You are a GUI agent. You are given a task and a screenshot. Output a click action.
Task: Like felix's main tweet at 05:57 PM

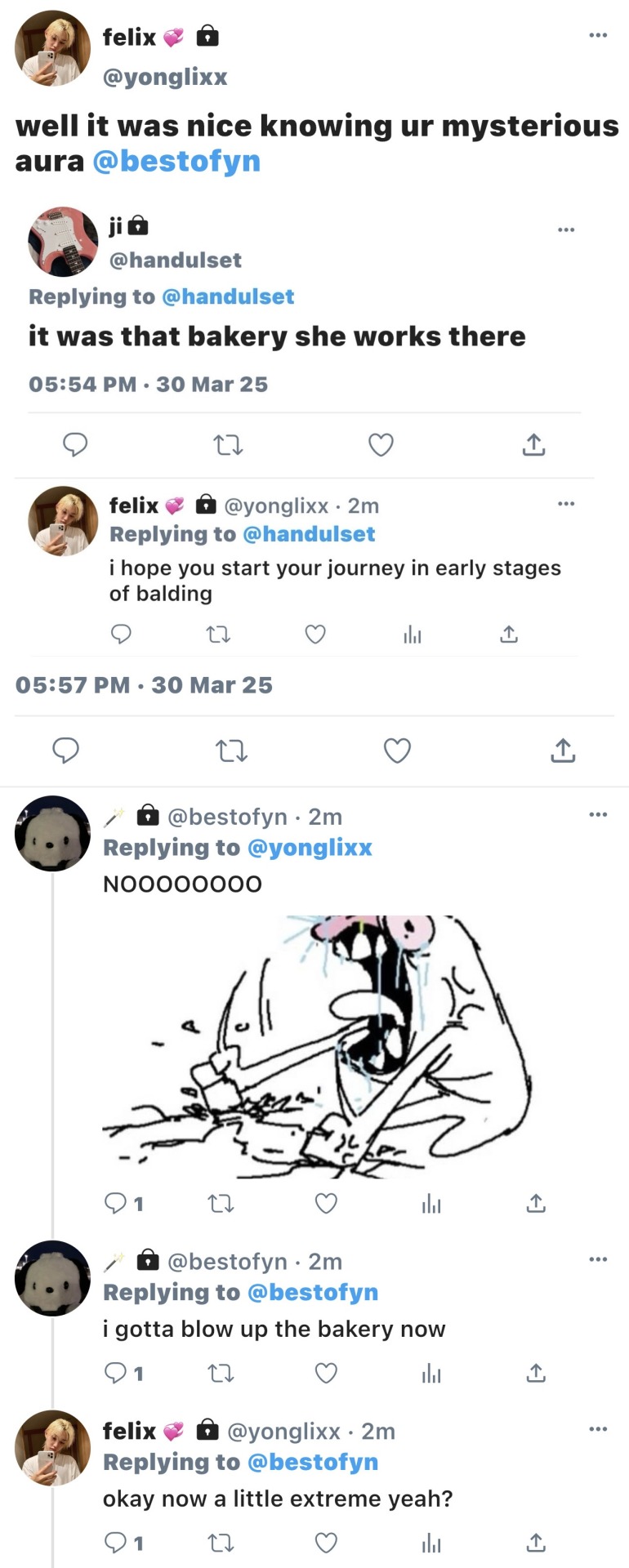[397, 751]
